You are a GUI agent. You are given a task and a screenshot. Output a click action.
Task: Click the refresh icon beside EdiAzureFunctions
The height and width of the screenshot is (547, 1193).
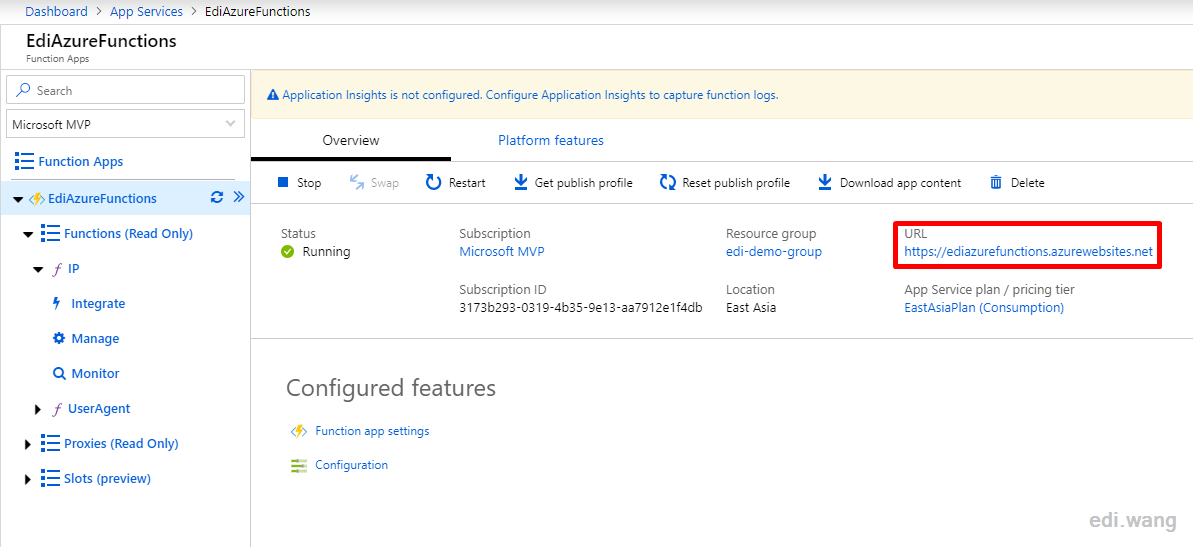coord(217,198)
